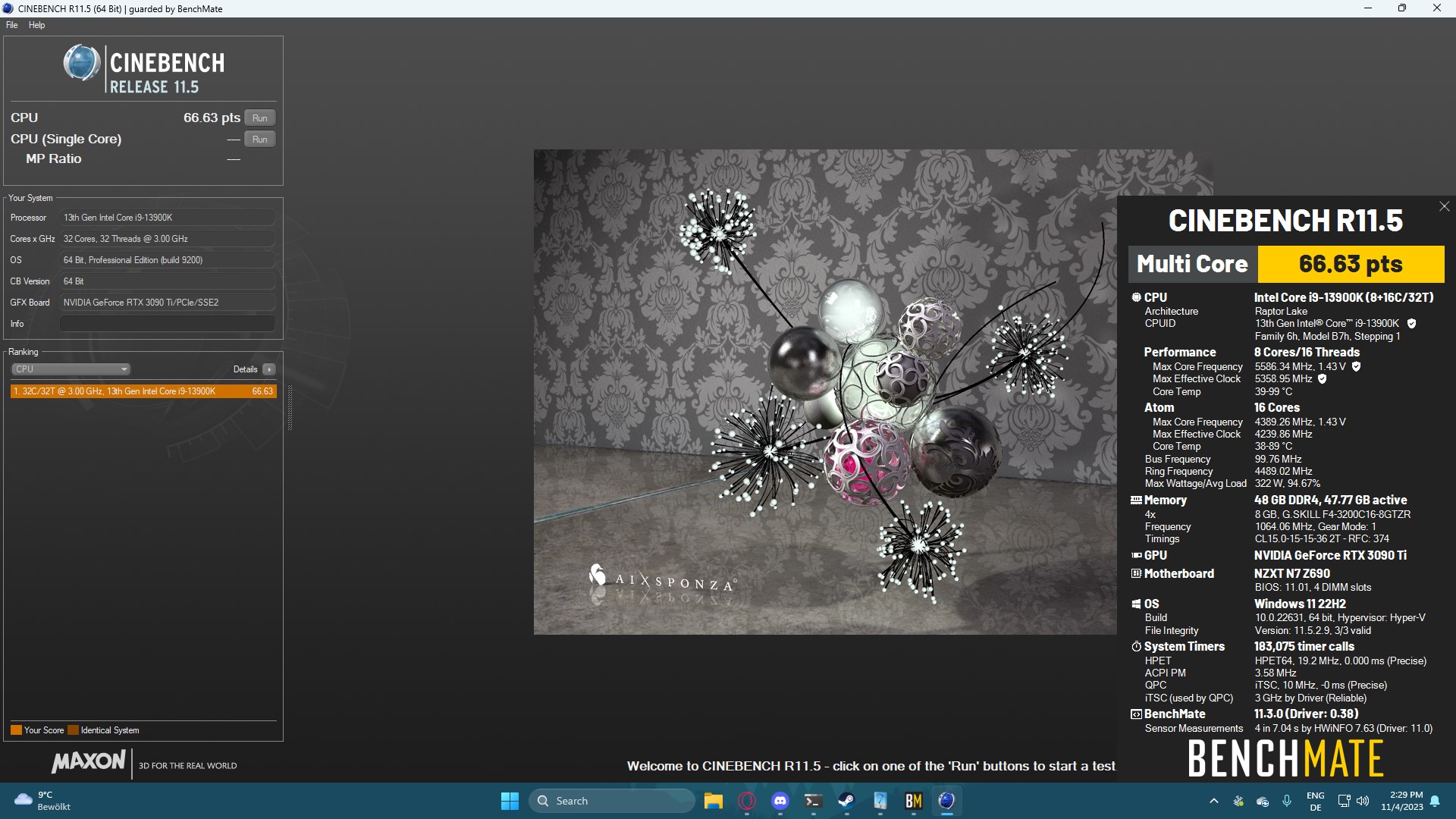Open the clock showing 2:29 PM

coord(1401,801)
